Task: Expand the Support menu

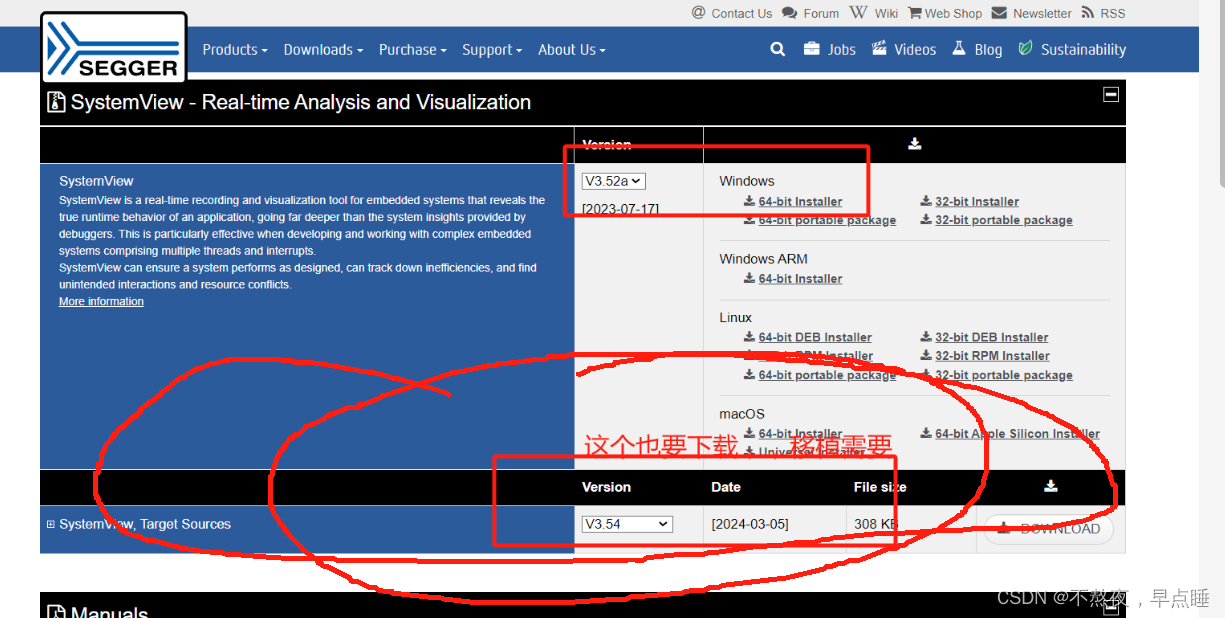Action: pos(492,49)
